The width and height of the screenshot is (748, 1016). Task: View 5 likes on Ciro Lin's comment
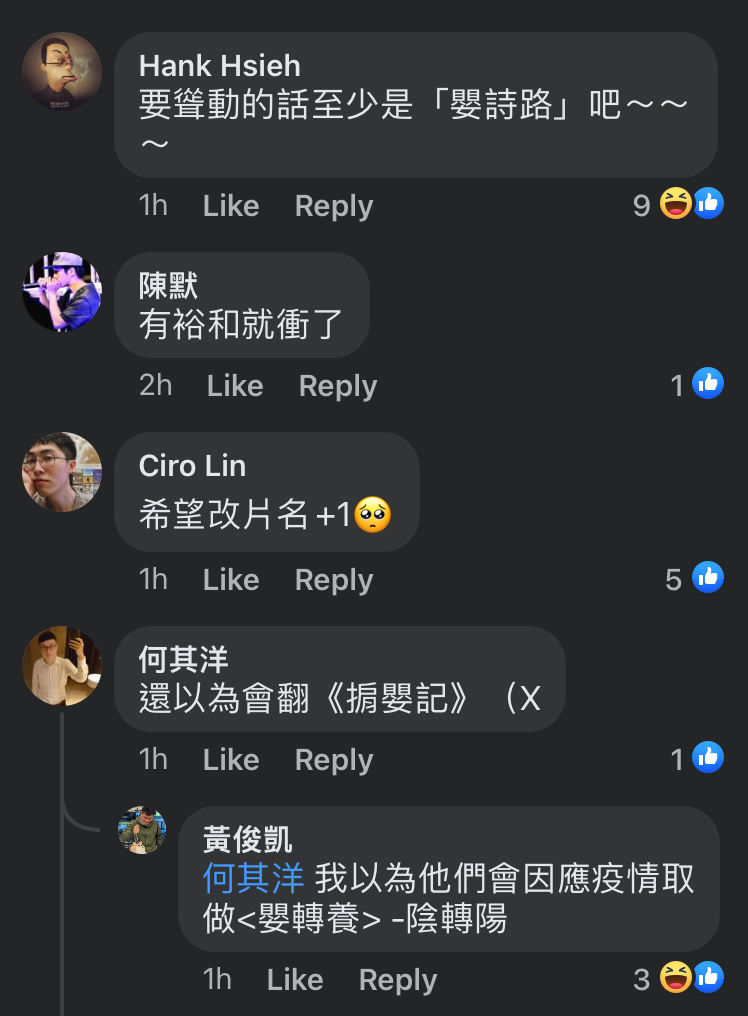(x=694, y=578)
